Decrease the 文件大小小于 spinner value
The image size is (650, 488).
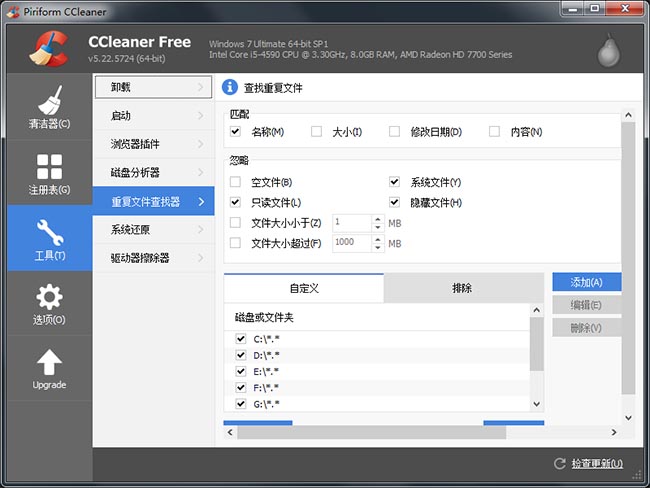377,227
